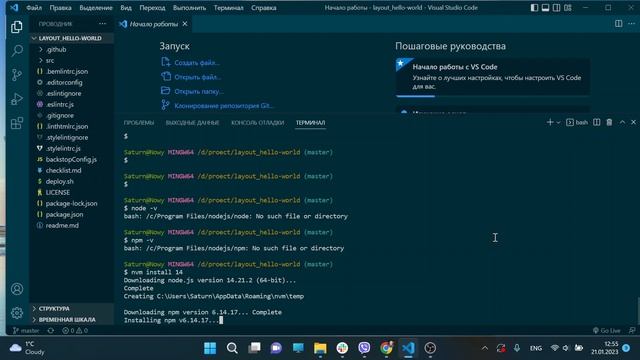Open deploy.sh file
The height and width of the screenshot is (360, 640).
[60, 181]
